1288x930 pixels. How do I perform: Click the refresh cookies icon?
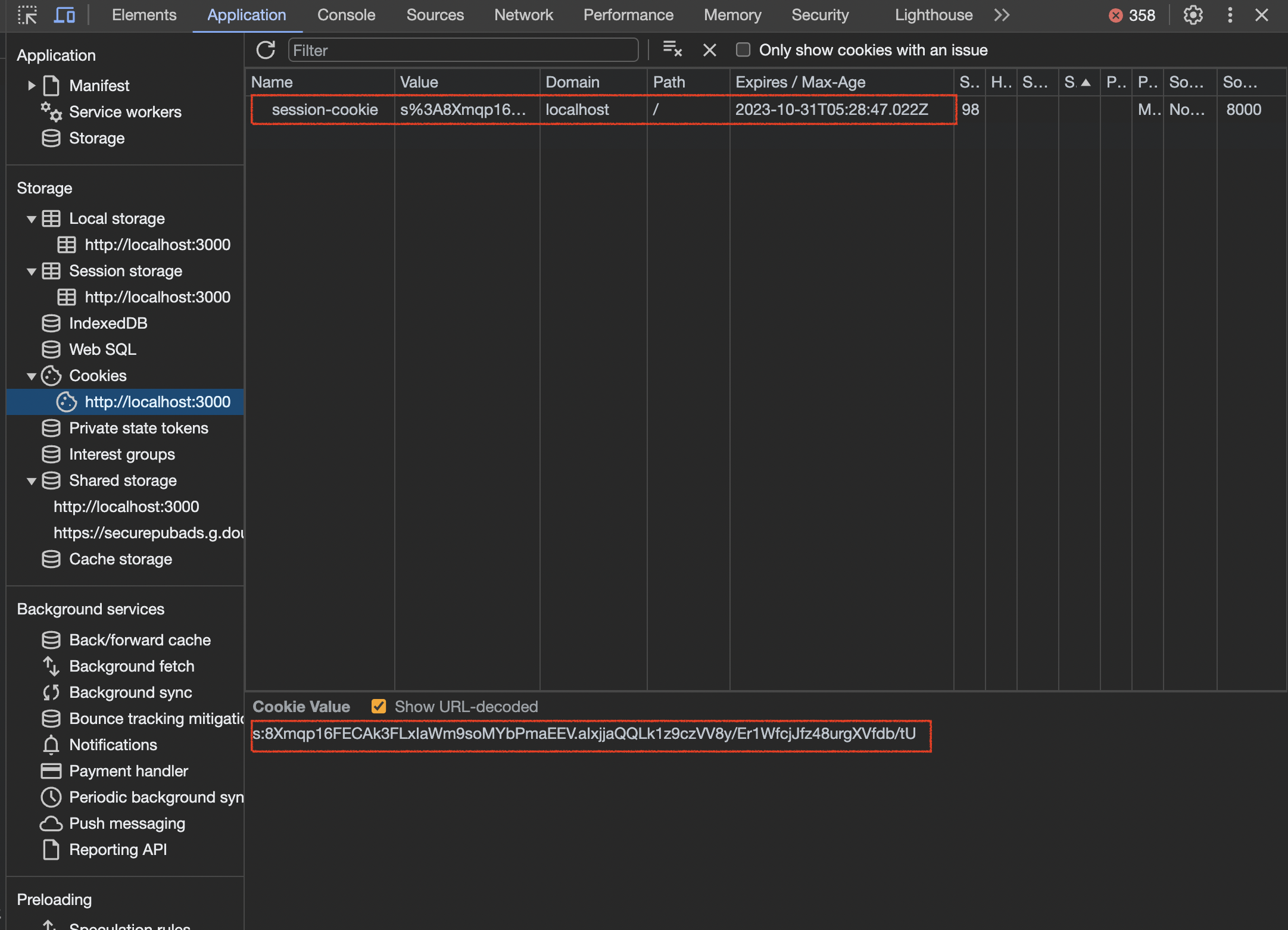[266, 50]
